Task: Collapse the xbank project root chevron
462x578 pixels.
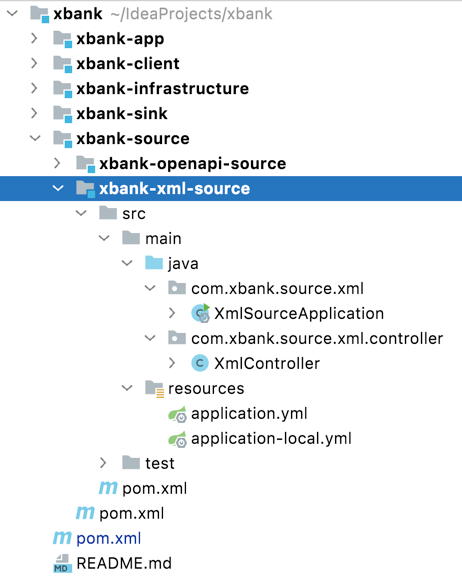Action: tap(12, 14)
